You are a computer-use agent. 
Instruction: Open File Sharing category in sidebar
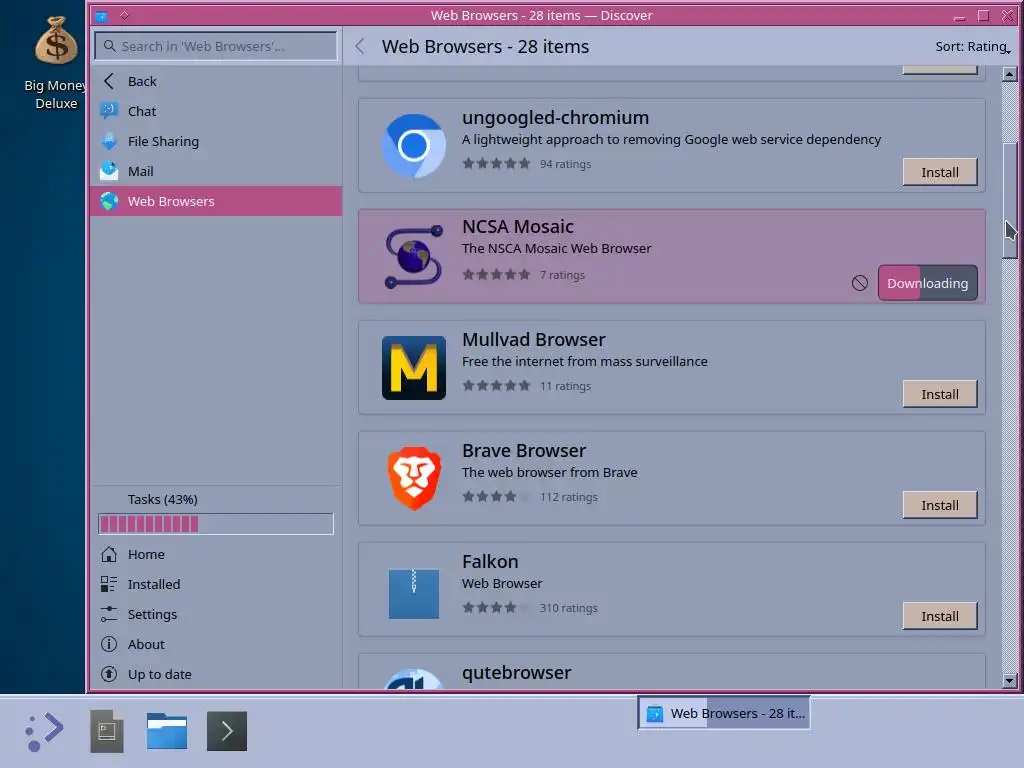pos(216,141)
